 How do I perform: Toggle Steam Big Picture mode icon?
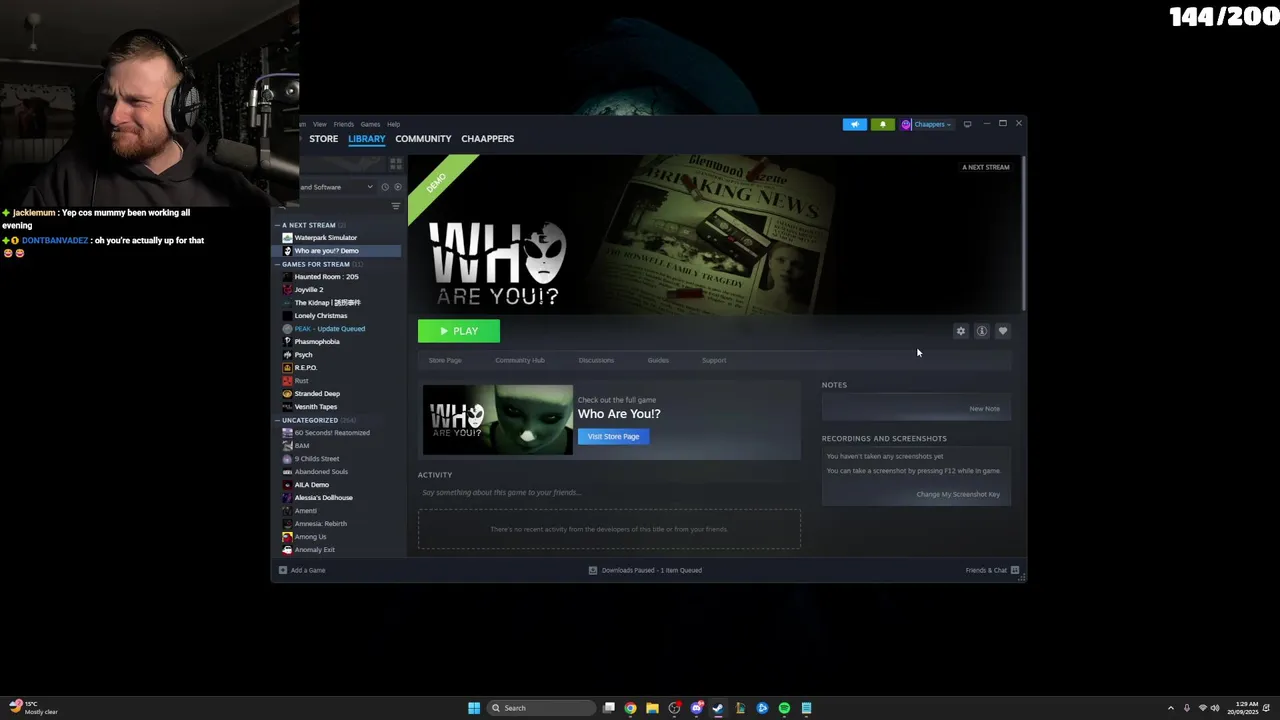coord(967,124)
